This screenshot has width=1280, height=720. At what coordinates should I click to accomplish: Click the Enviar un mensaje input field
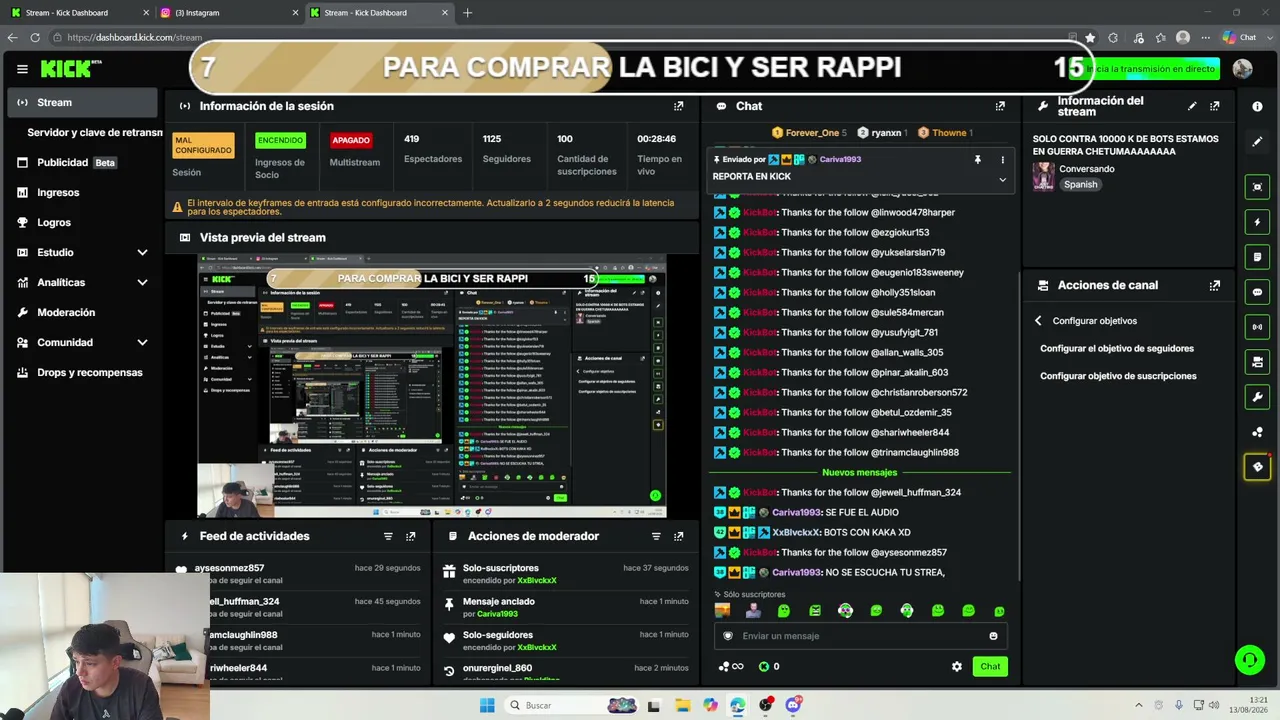(860, 636)
